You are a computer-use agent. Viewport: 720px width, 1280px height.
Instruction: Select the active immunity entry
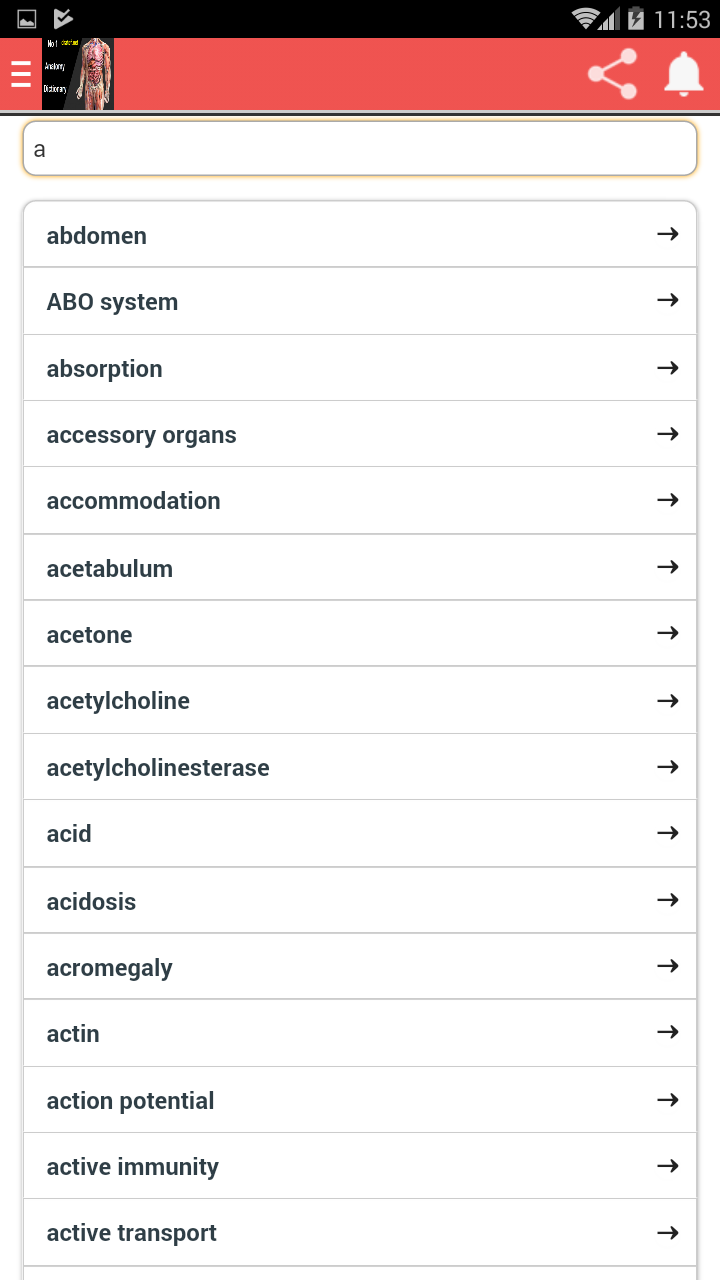(133, 1167)
